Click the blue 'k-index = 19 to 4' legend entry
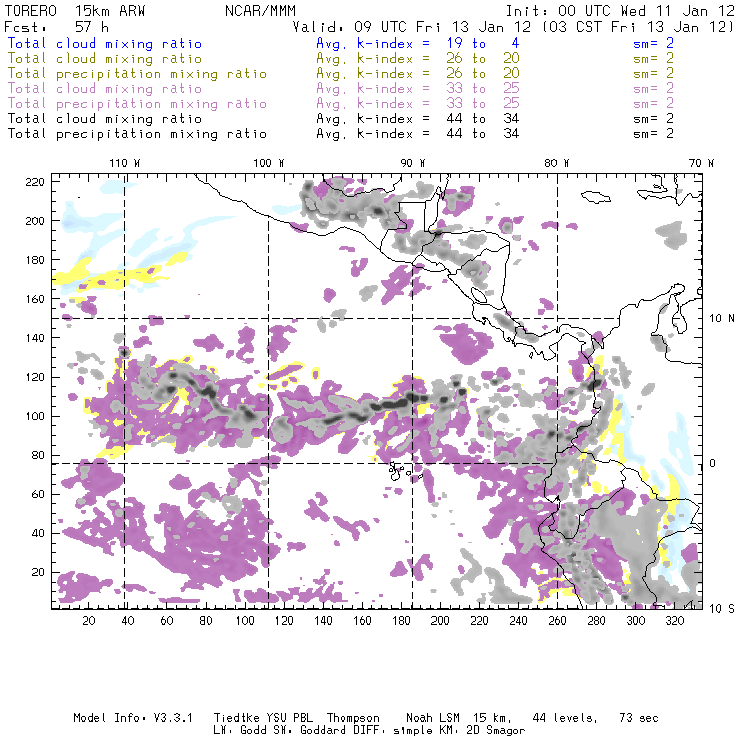740x740 pixels. [438, 43]
